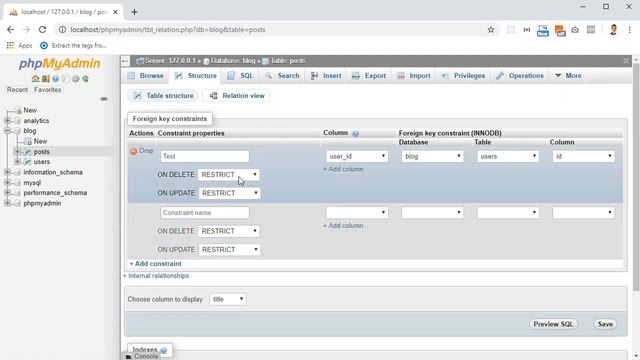This screenshot has height=360, width=640.
Task: Click the page vertical scrollbar
Action: (x=636, y=178)
